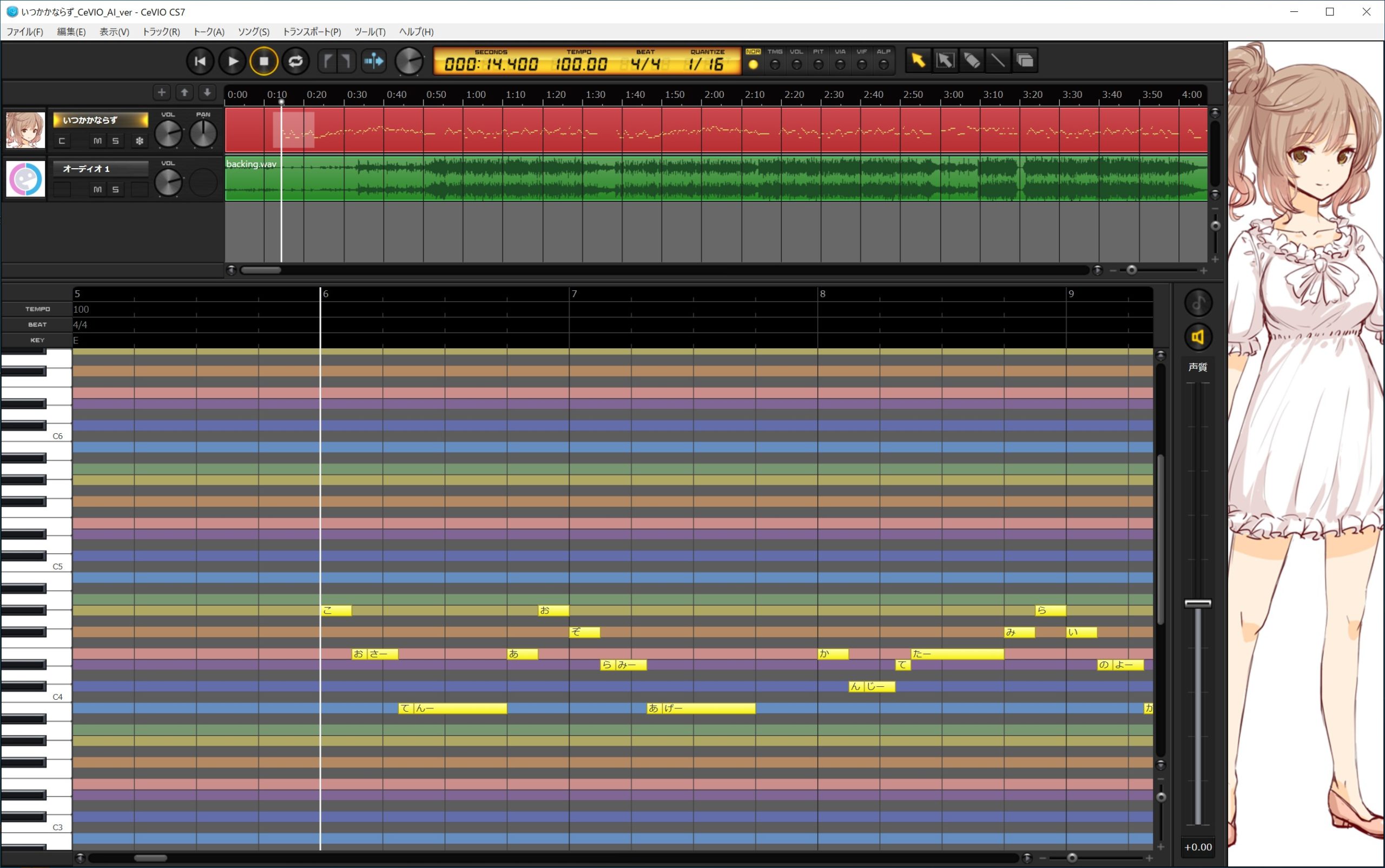Click the C button on いつかかならず track

click(62, 141)
